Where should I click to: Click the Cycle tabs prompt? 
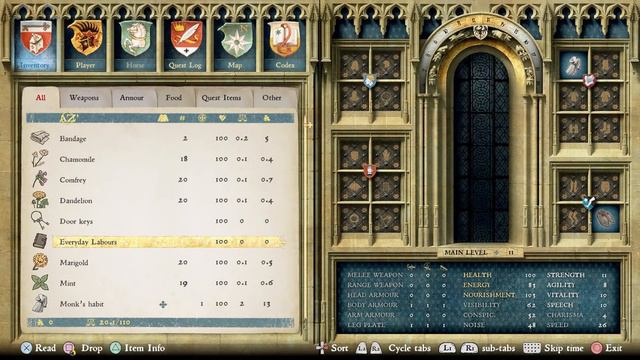pos(393,348)
